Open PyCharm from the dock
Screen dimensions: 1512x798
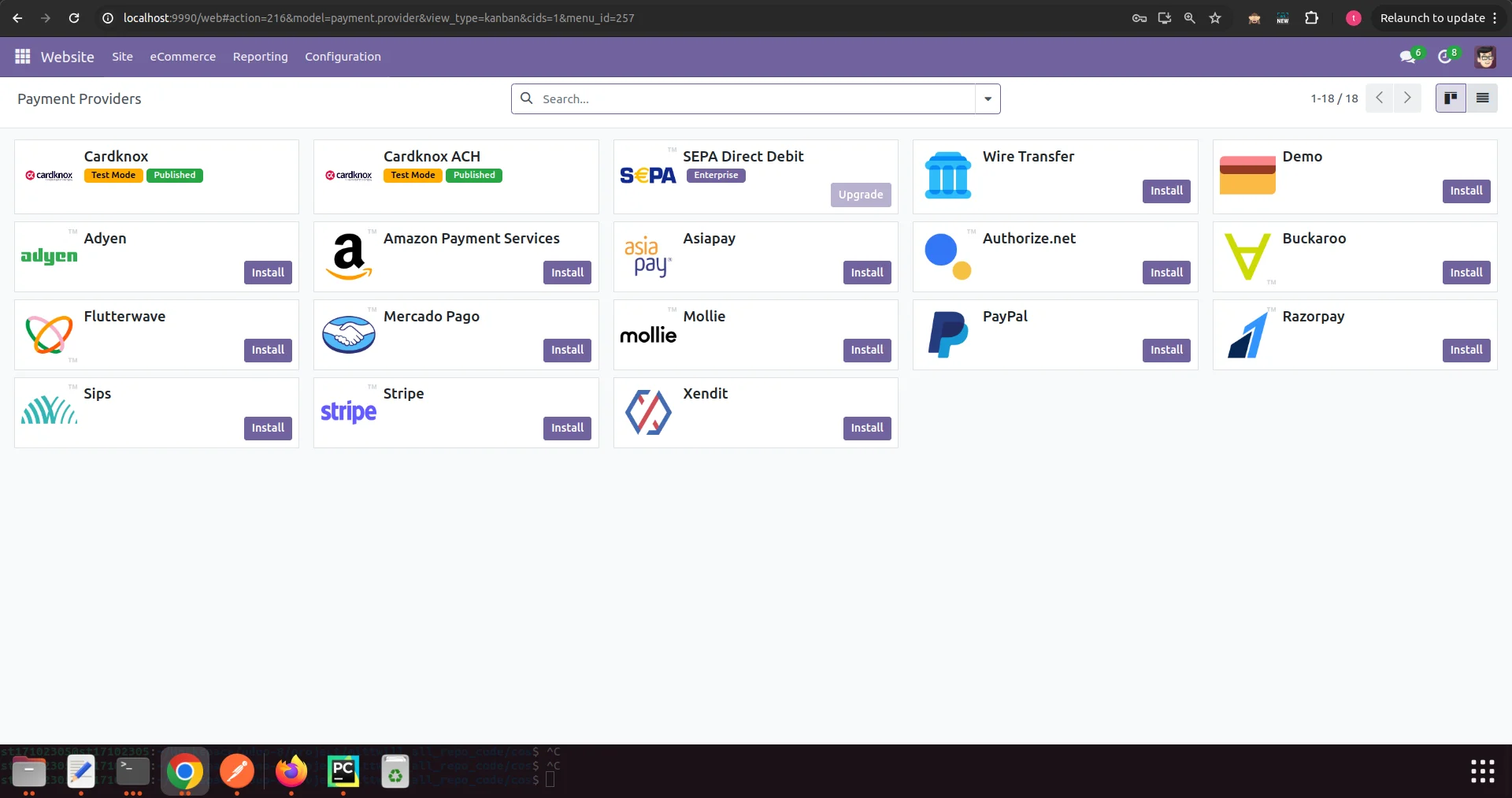(343, 772)
